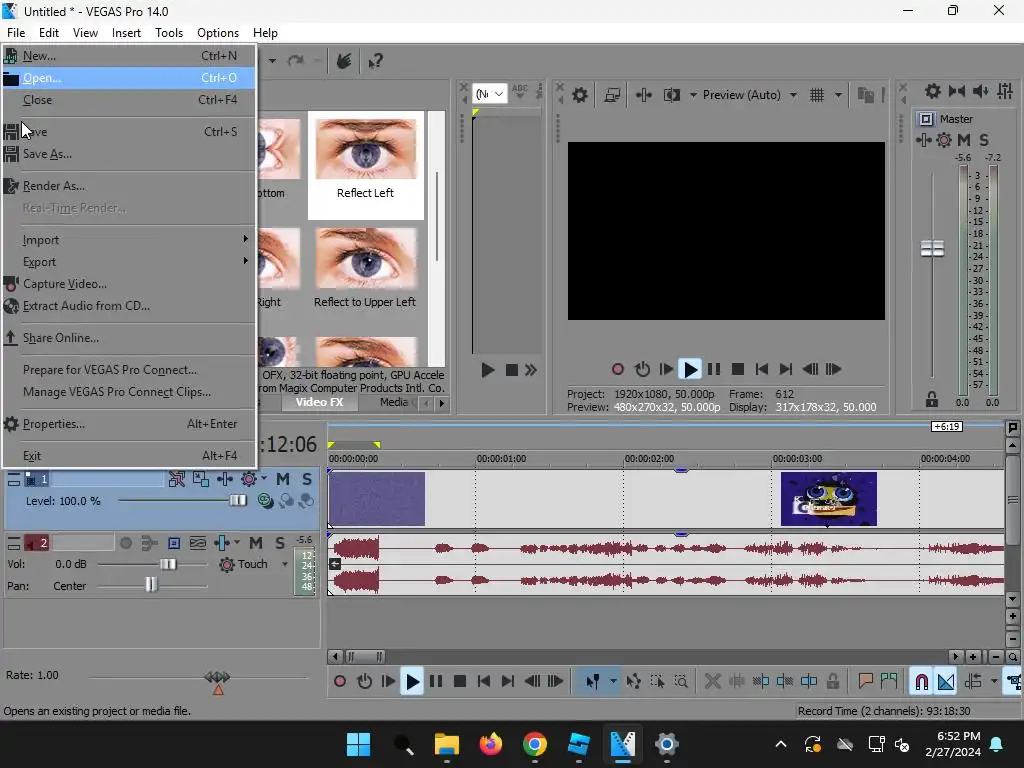The image size is (1024, 768).
Task: Click timeline Play button in transport bar
Action: coord(412,682)
